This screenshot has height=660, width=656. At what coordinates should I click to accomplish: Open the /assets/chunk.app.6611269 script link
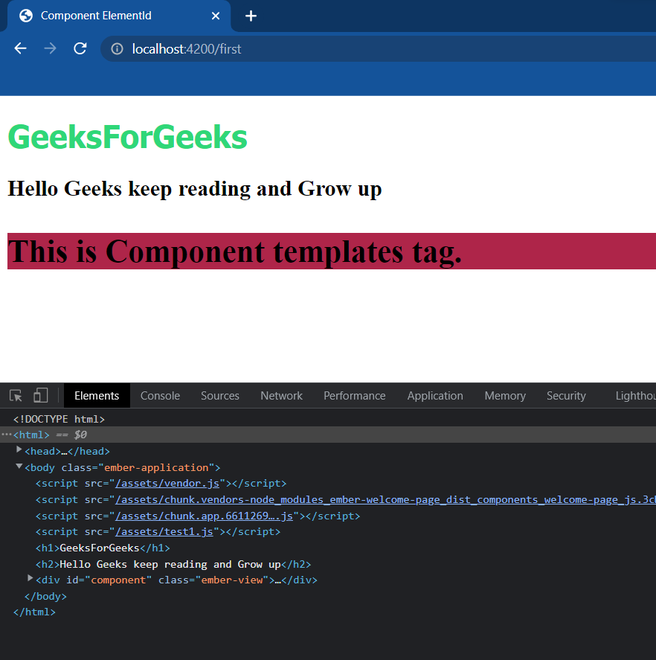[204, 516]
